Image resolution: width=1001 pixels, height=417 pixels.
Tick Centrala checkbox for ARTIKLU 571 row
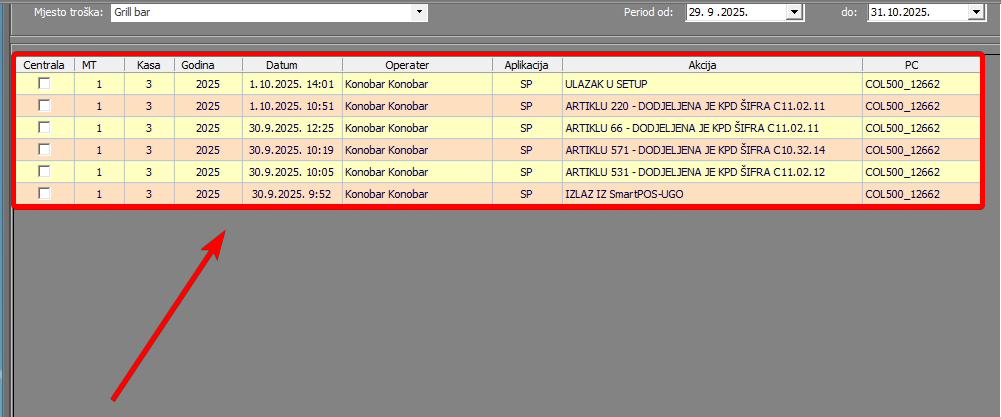[x=44, y=149]
